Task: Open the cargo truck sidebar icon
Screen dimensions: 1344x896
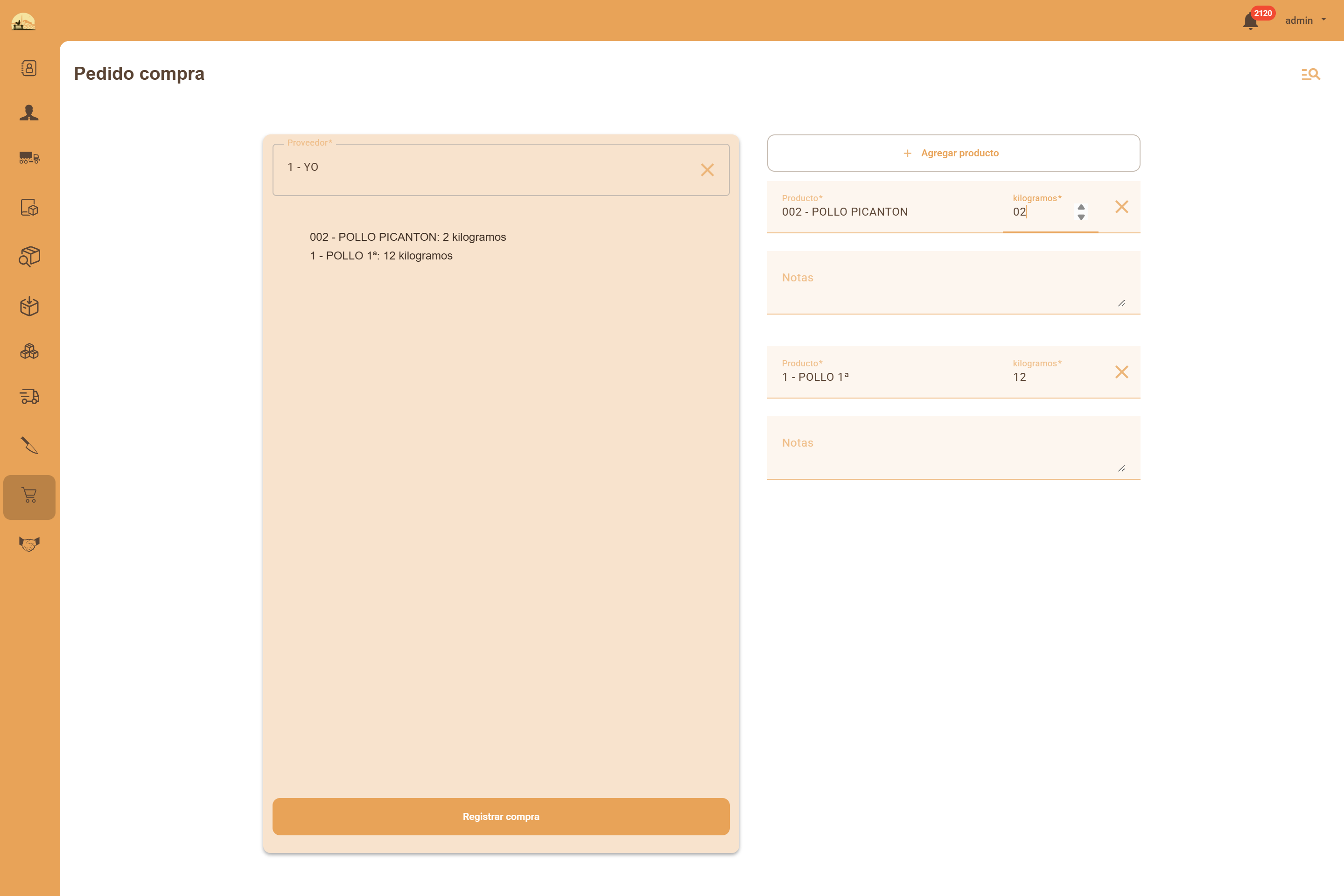Action: 29,158
